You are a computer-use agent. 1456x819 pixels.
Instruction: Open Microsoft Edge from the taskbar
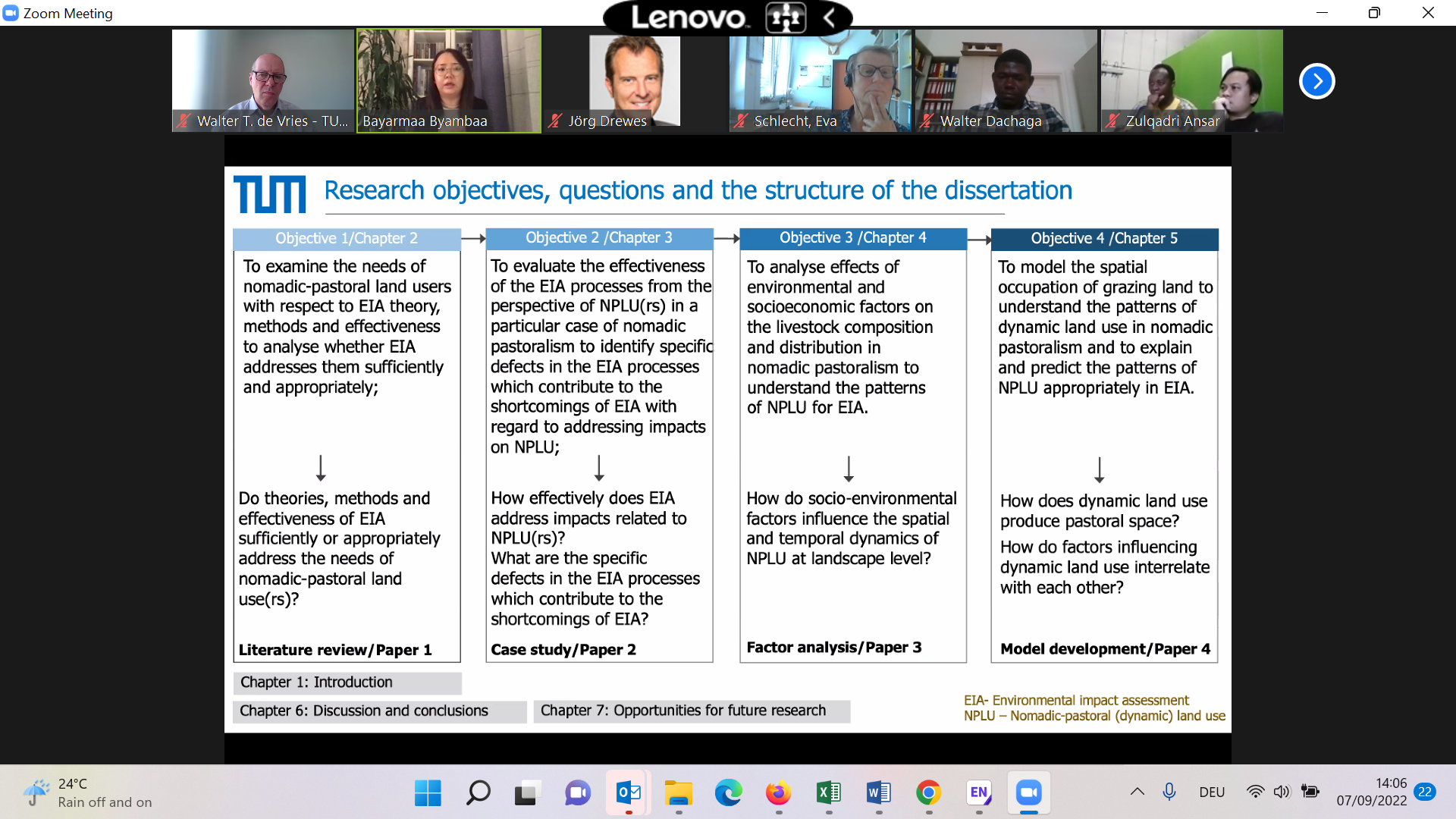pyautogui.click(x=729, y=793)
